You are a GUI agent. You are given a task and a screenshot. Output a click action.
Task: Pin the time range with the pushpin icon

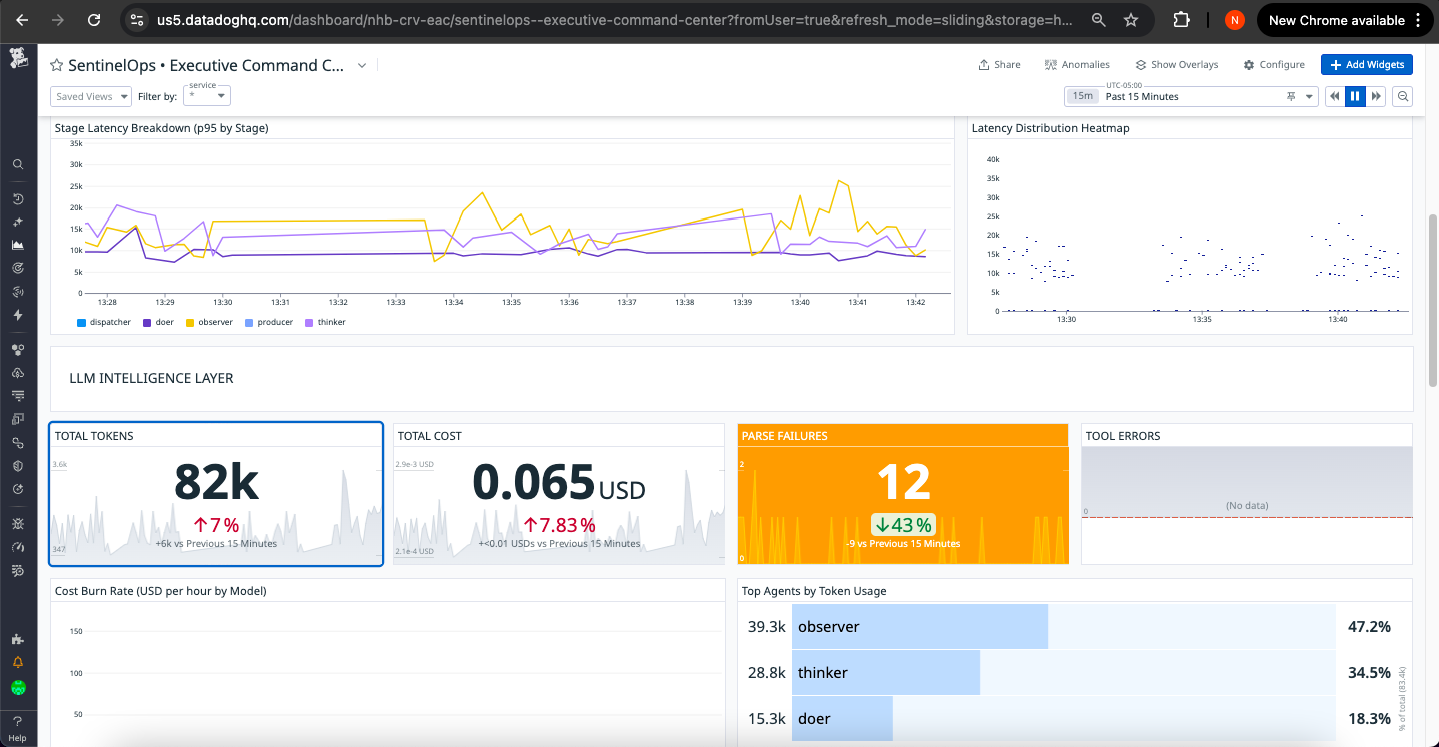(x=1291, y=96)
